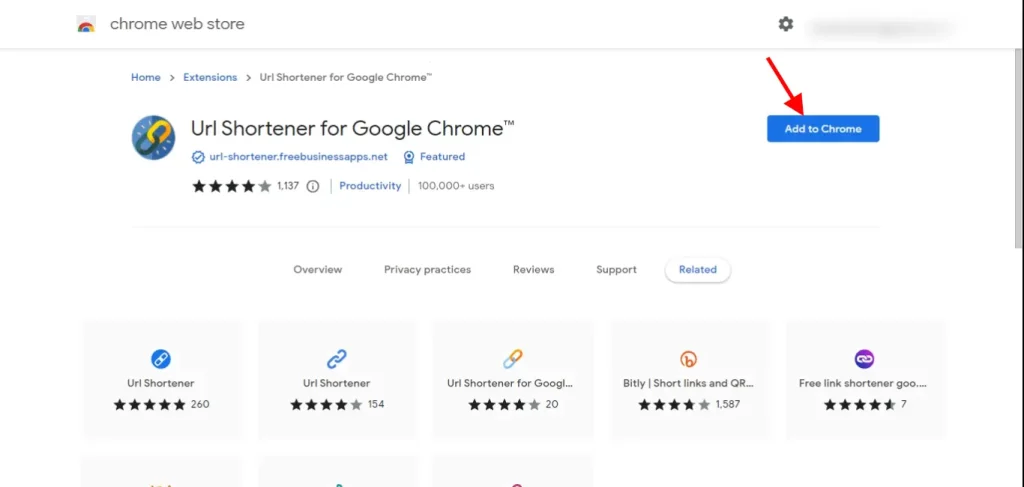Open the Privacy practices tab
Image resolution: width=1024 pixels, height=487 pixels.
[x=427, y=270]
